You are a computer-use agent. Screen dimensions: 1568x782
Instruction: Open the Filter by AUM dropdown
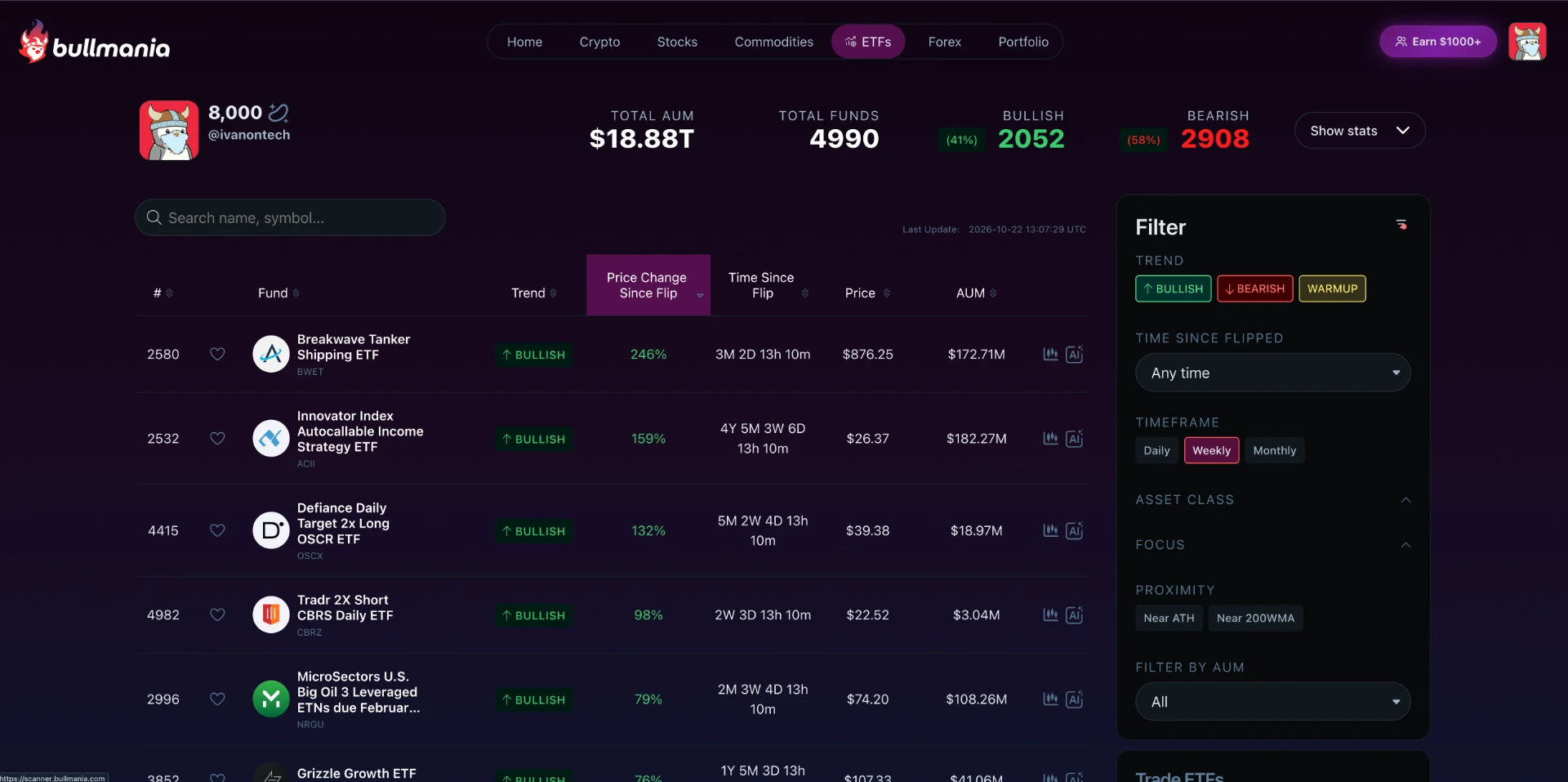[x=1272, y=702]
